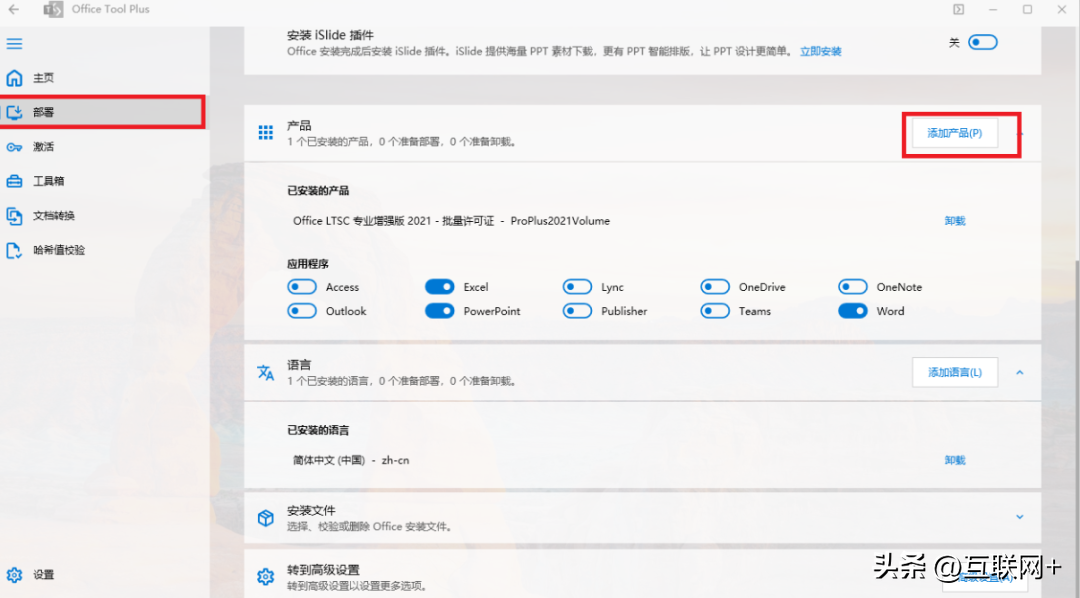Click the 添加语言(L) button

point(955,373)
